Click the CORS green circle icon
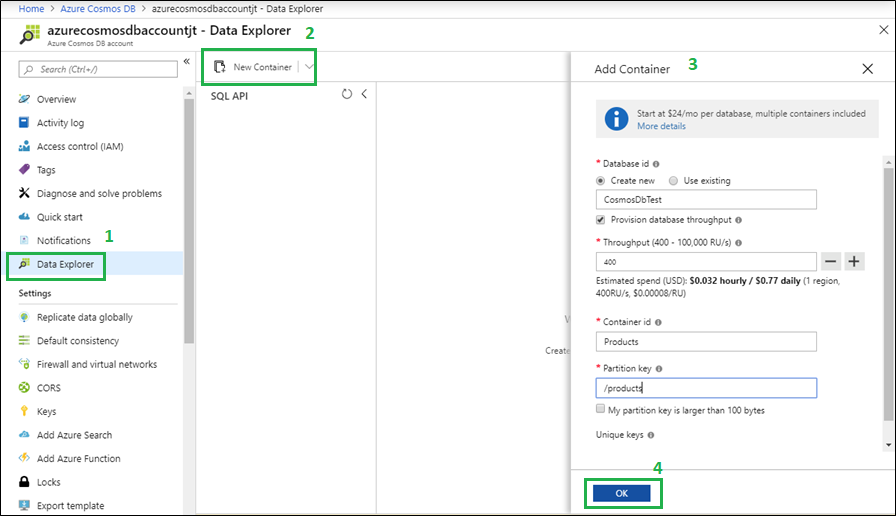The width and height of the screenshot is (896, 516). [24, 387]
